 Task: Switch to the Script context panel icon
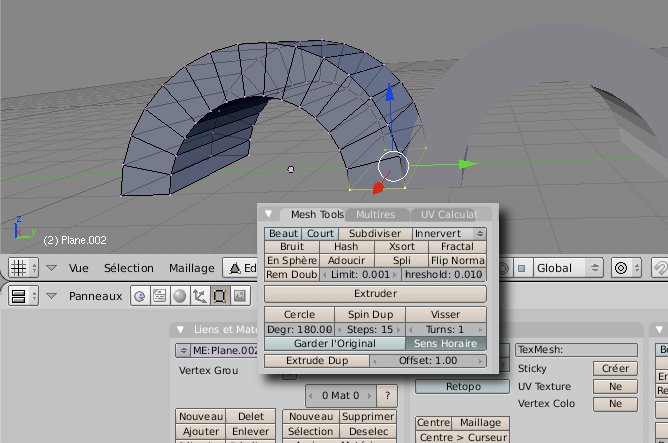160,296
